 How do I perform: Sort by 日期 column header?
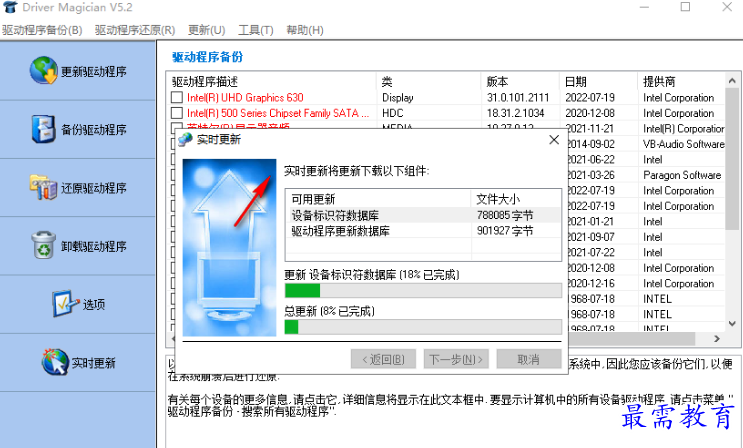click(x=599, y=82)
